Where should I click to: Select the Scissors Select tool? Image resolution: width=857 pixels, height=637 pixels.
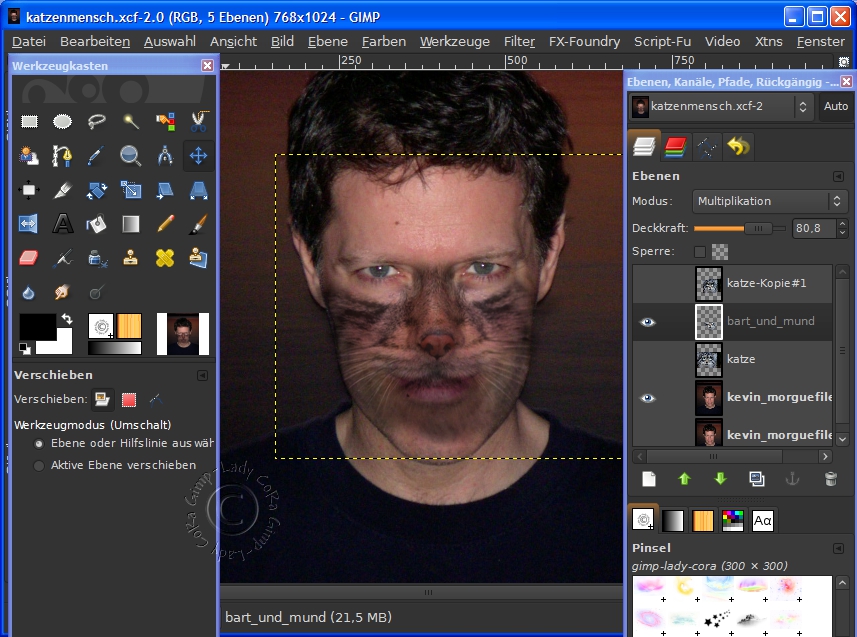[198, 121]
